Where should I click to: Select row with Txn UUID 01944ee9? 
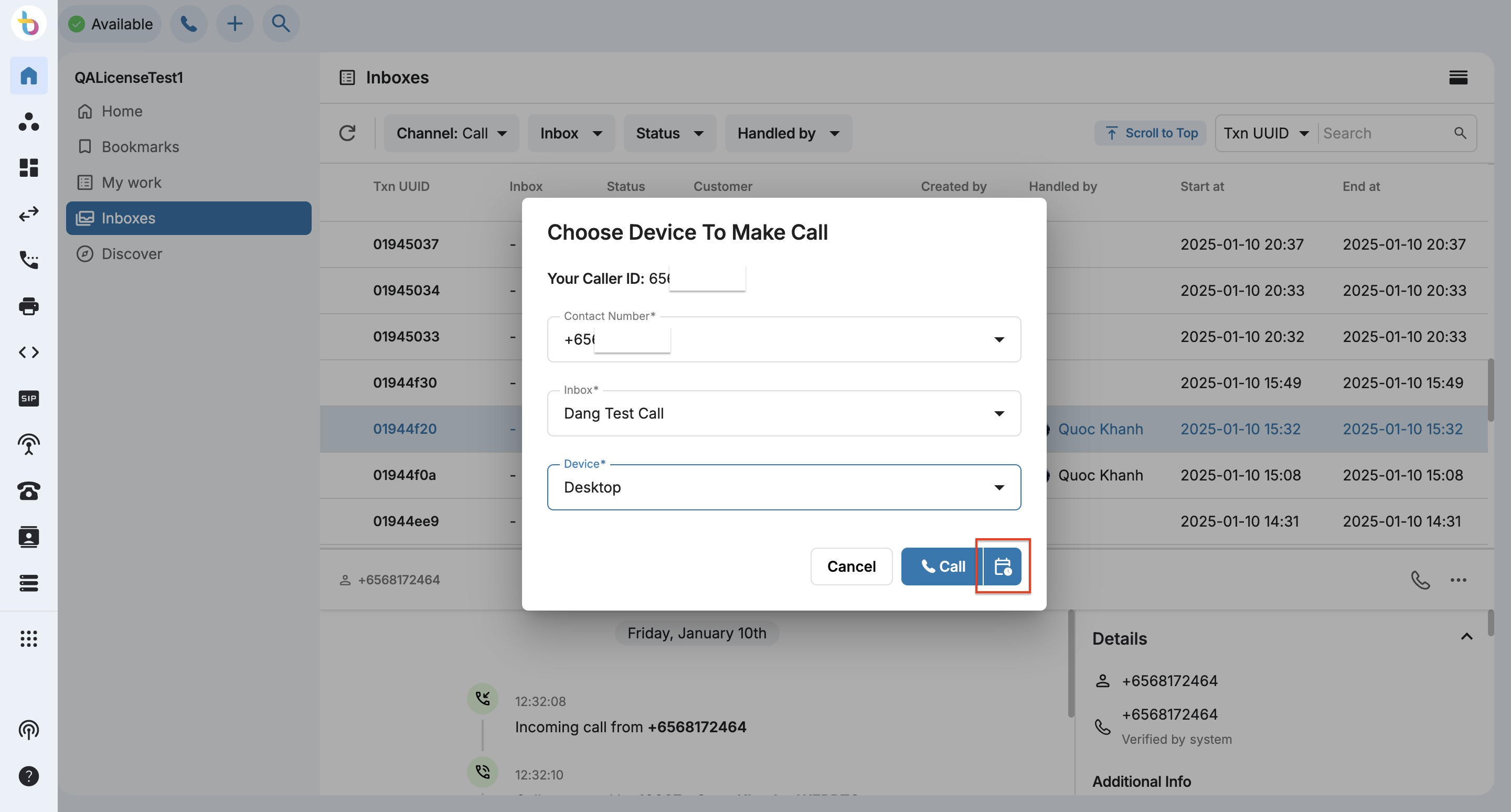pyautogui.click(x=904, y=521)
